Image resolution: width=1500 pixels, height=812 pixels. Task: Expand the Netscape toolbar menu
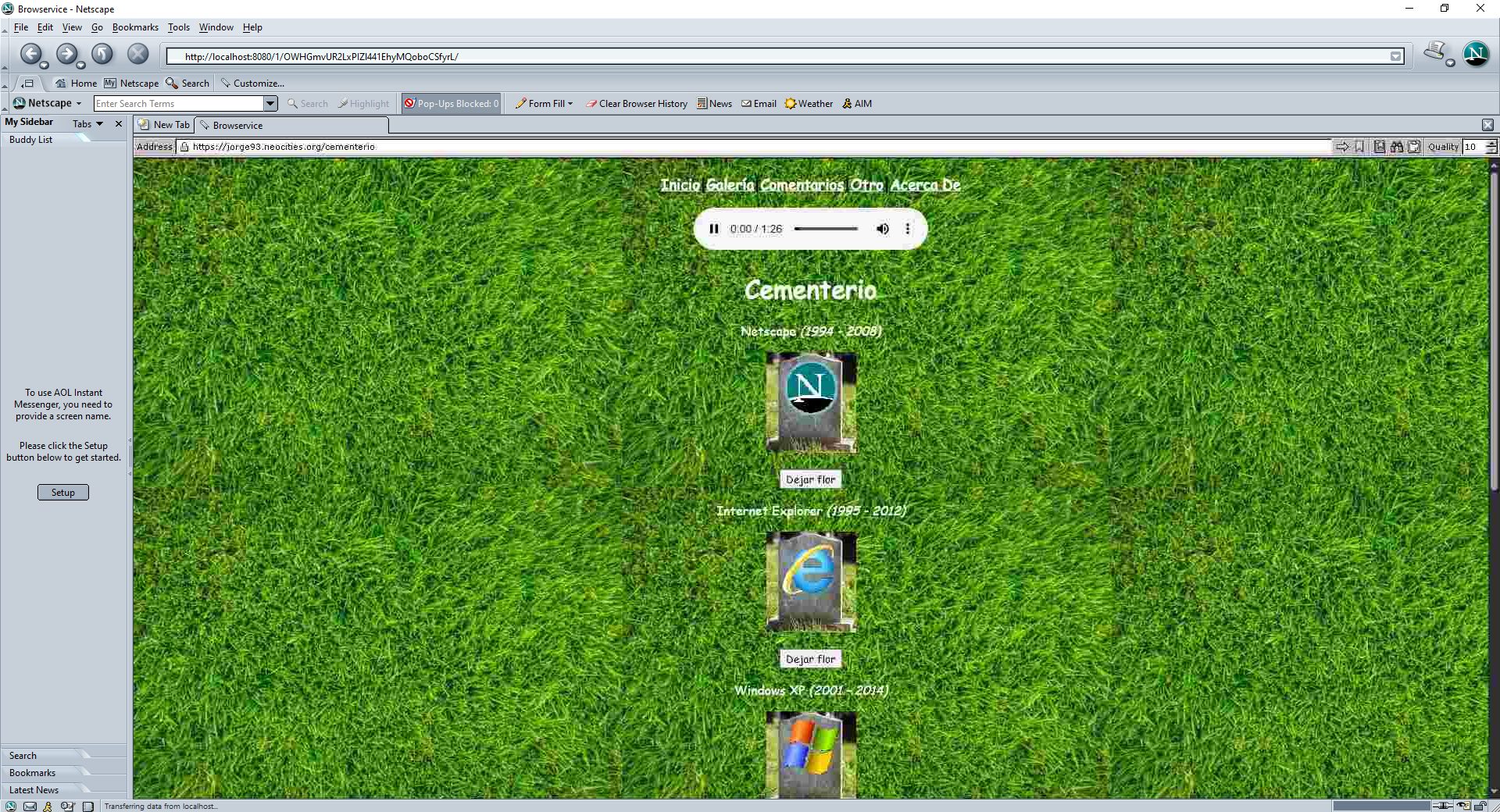(48, 103)
